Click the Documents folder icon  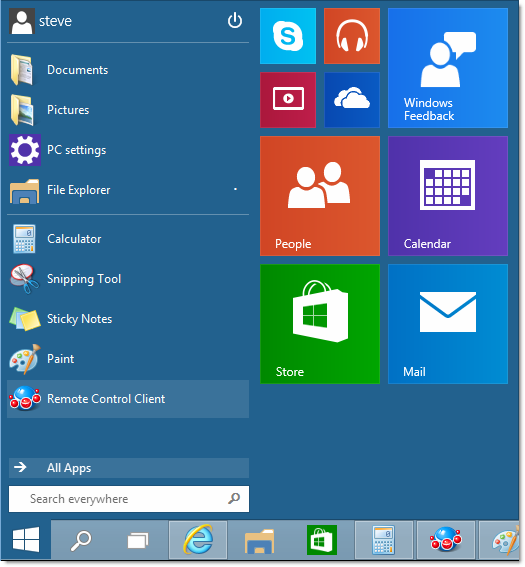tap(22, 69)
